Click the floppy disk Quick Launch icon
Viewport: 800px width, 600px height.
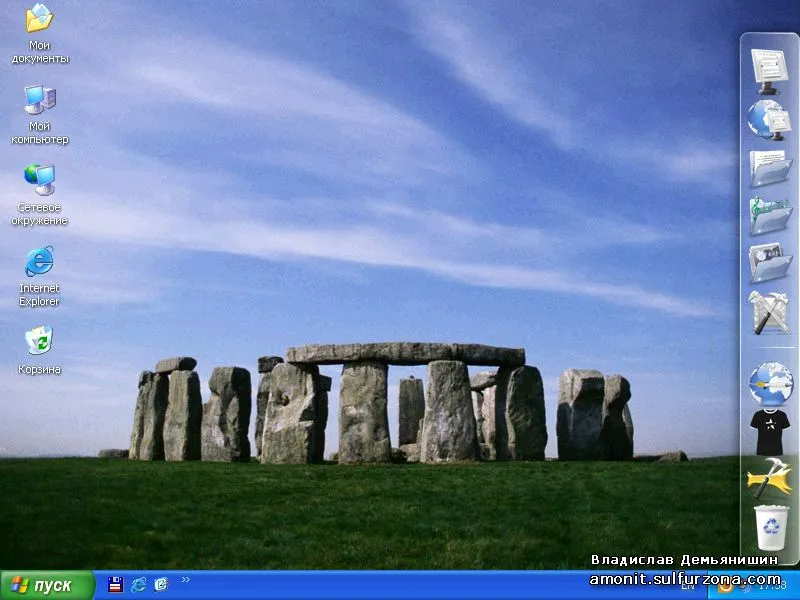pyautogui.click(x=115, y=584)
